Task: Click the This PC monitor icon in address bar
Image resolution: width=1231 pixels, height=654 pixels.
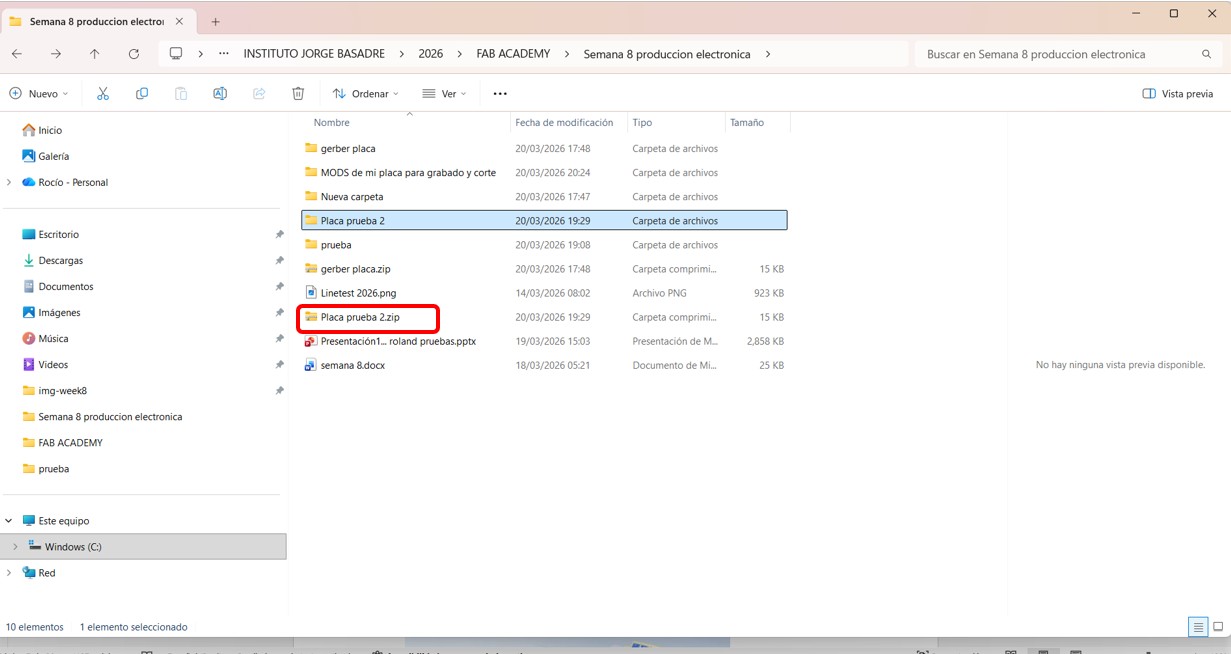Action: pyautogui.click(x=176, y=54)
